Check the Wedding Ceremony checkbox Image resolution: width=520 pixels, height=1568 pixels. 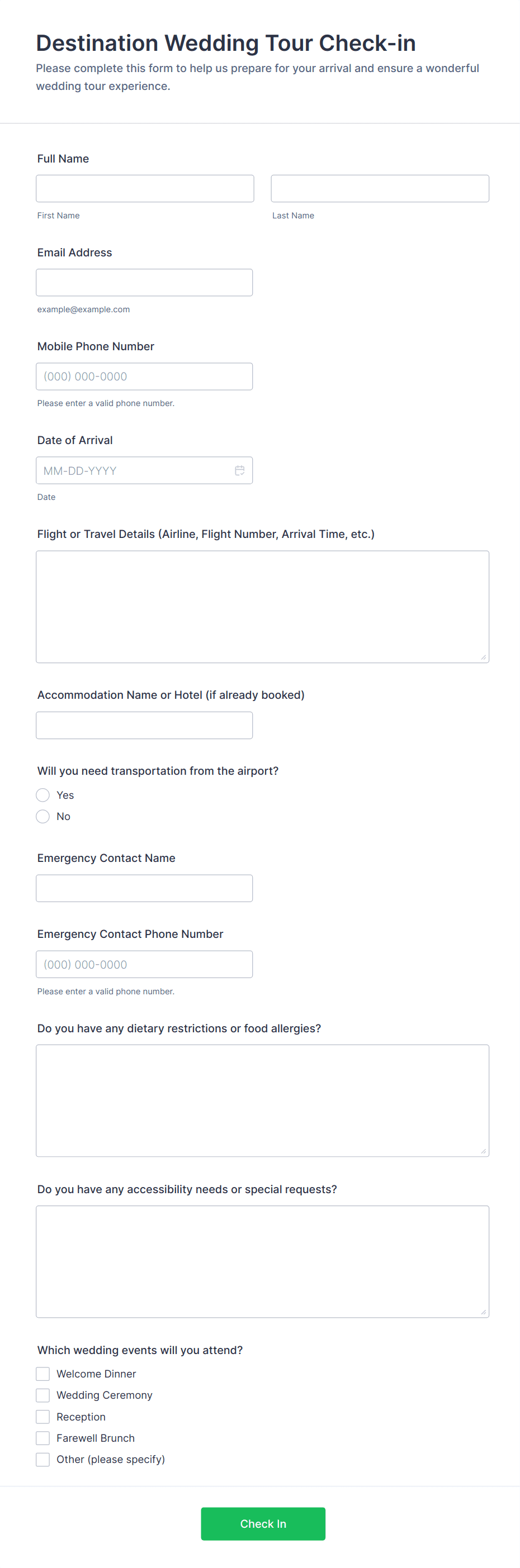pyautogui.click(x=42, y=1395)
